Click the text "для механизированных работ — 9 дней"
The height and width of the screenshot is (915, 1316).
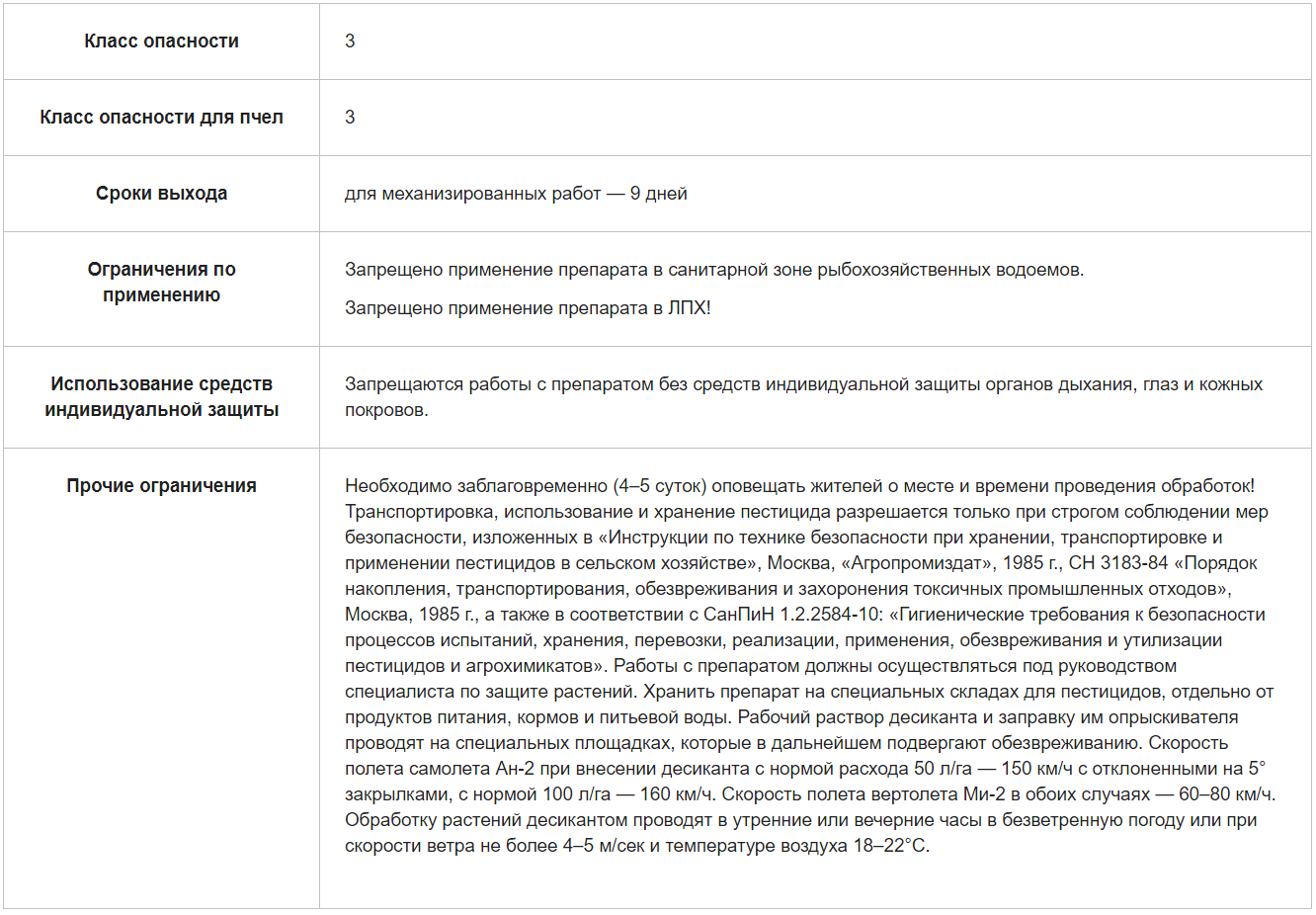(516, 194)
